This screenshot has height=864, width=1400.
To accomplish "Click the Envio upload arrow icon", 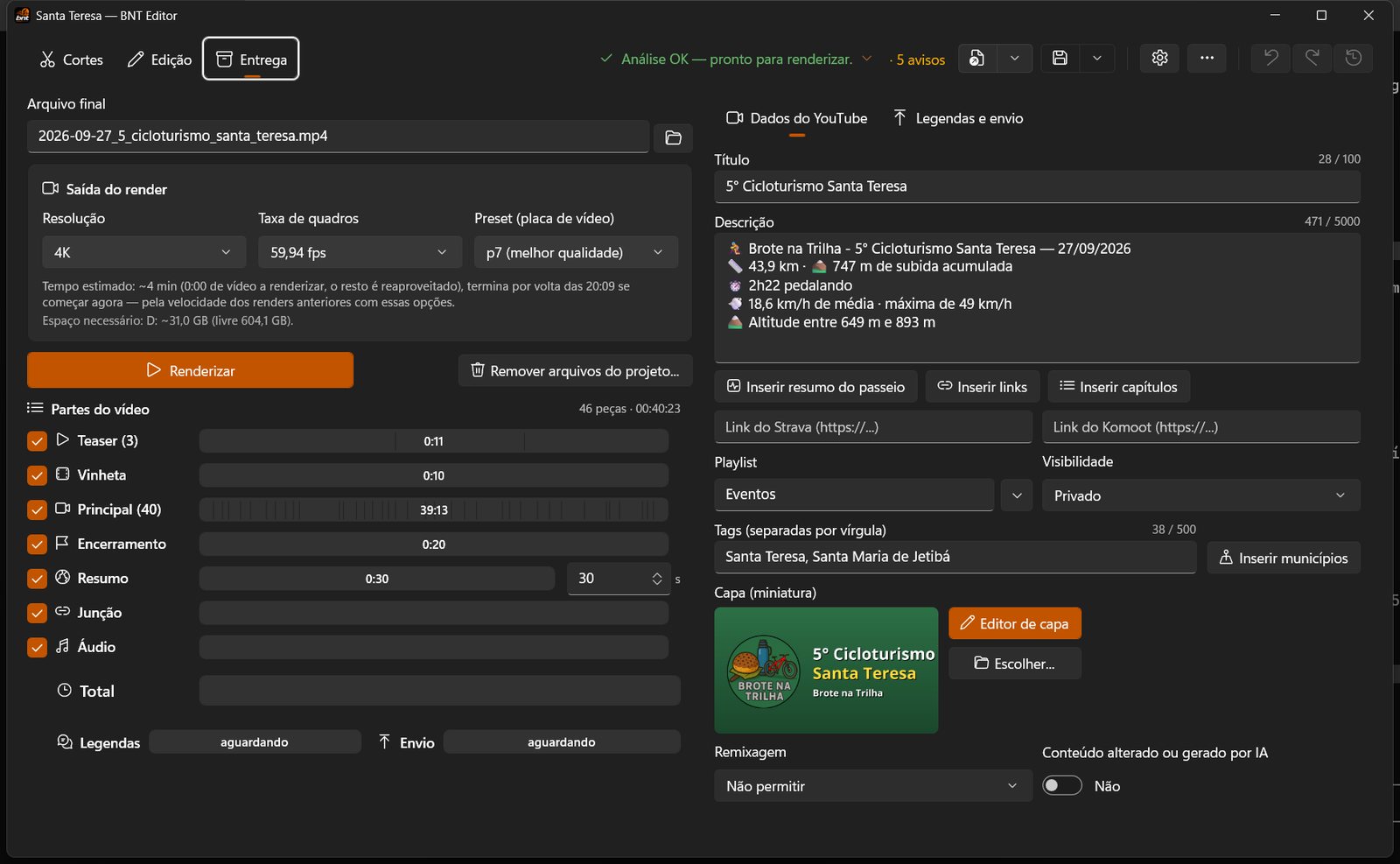I will pyautogui.click(x=384, y=742).
